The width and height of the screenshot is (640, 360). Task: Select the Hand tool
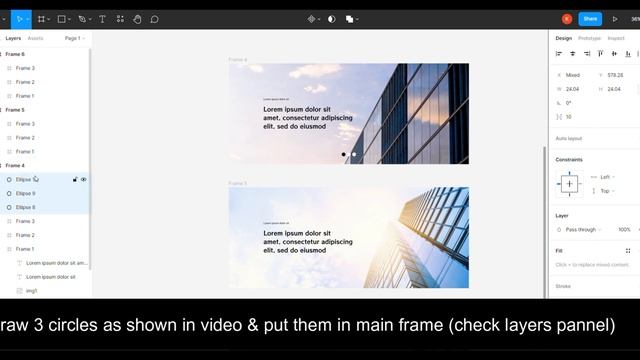[x=138, y=19]
